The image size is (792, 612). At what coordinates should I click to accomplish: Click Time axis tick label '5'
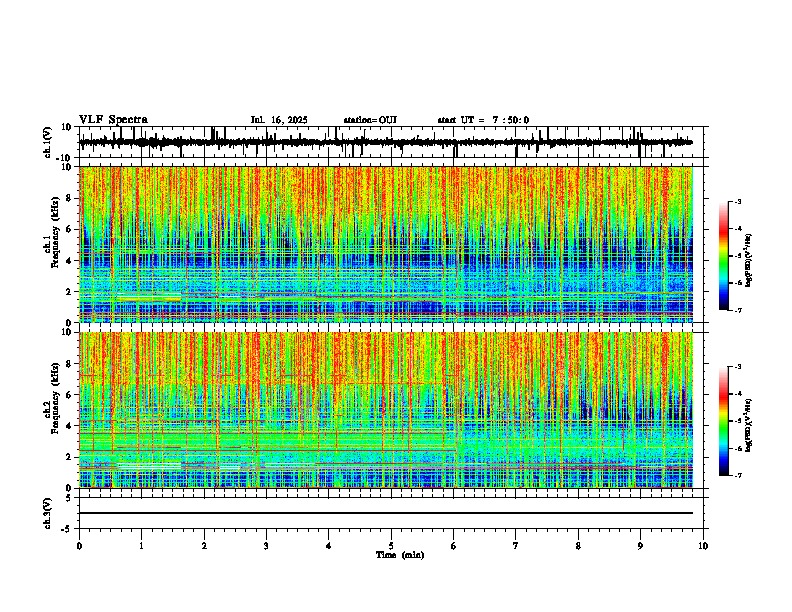point(391,546)
